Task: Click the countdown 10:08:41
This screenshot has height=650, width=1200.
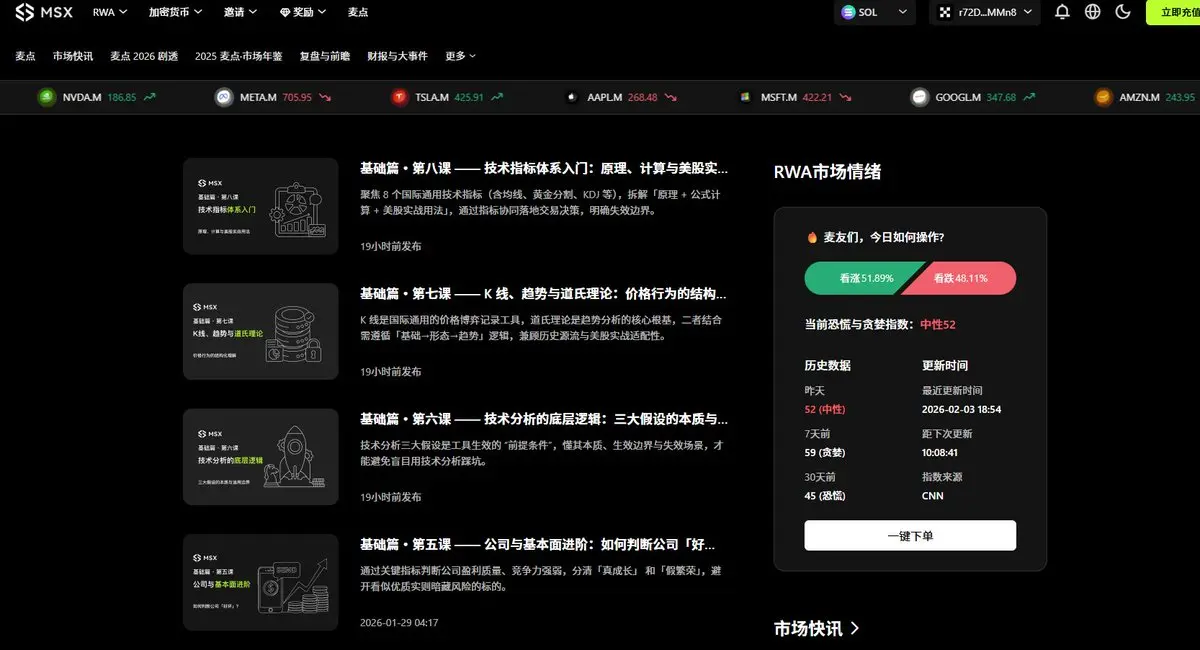Action: tap(941, 452)
